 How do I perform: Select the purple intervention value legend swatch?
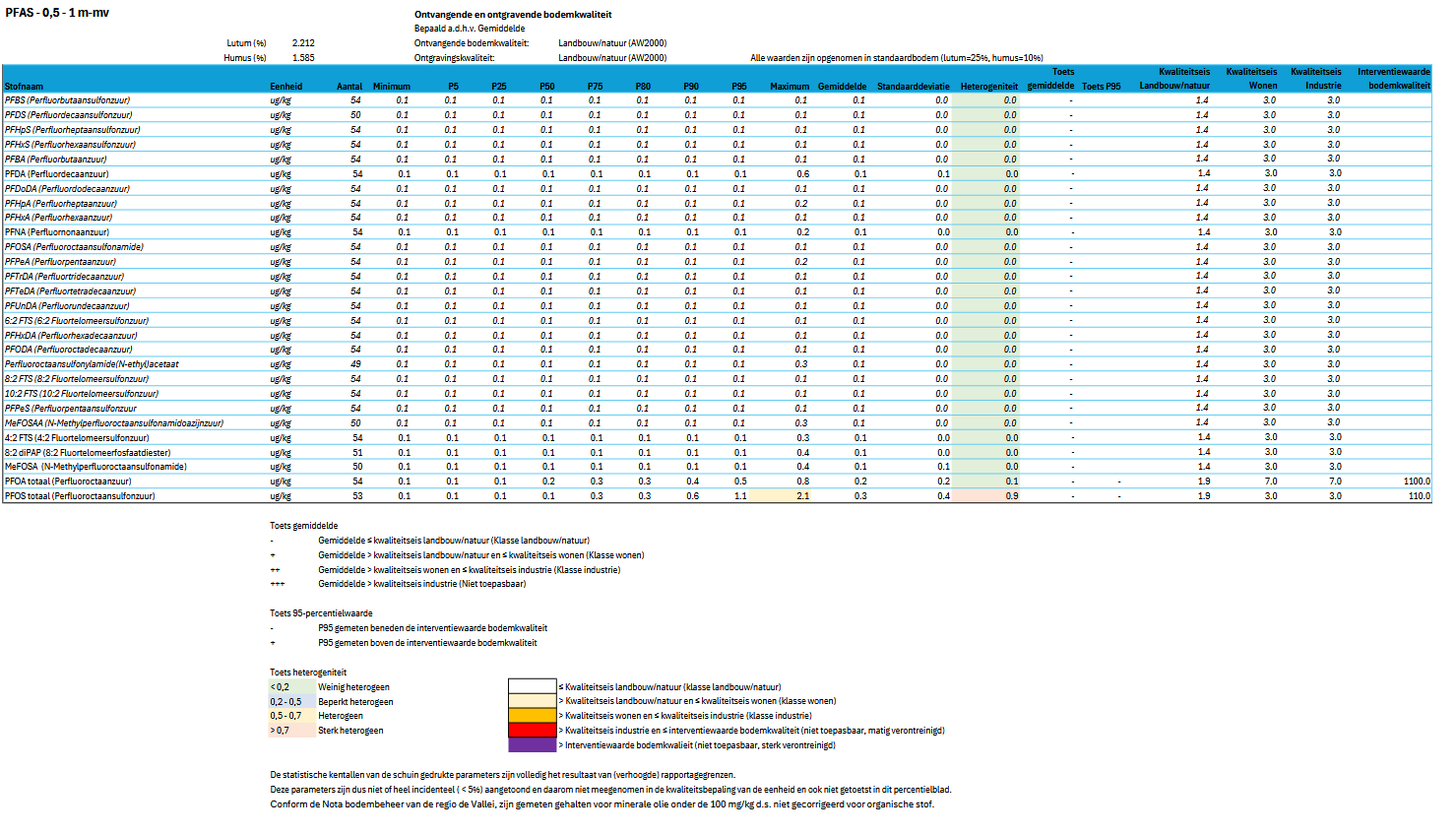pos(532,745)
